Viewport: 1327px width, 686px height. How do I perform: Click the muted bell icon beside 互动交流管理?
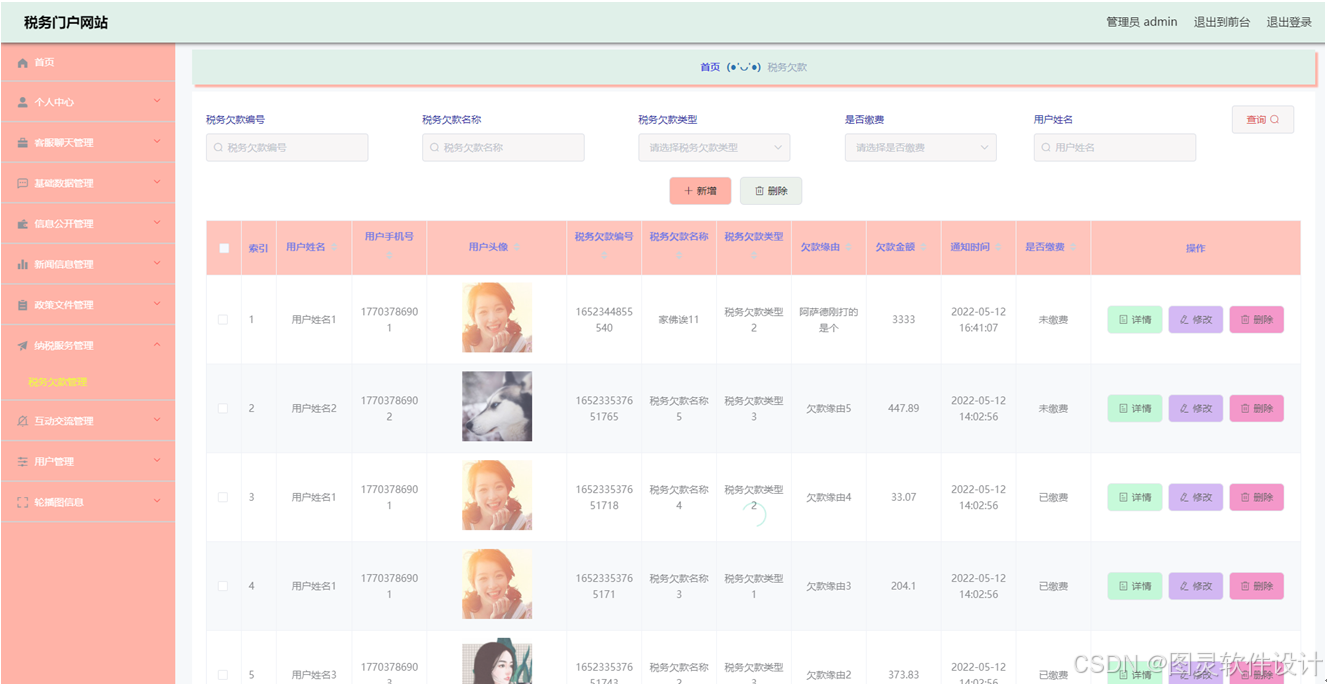pyautogui.click(x=23, y=421)
